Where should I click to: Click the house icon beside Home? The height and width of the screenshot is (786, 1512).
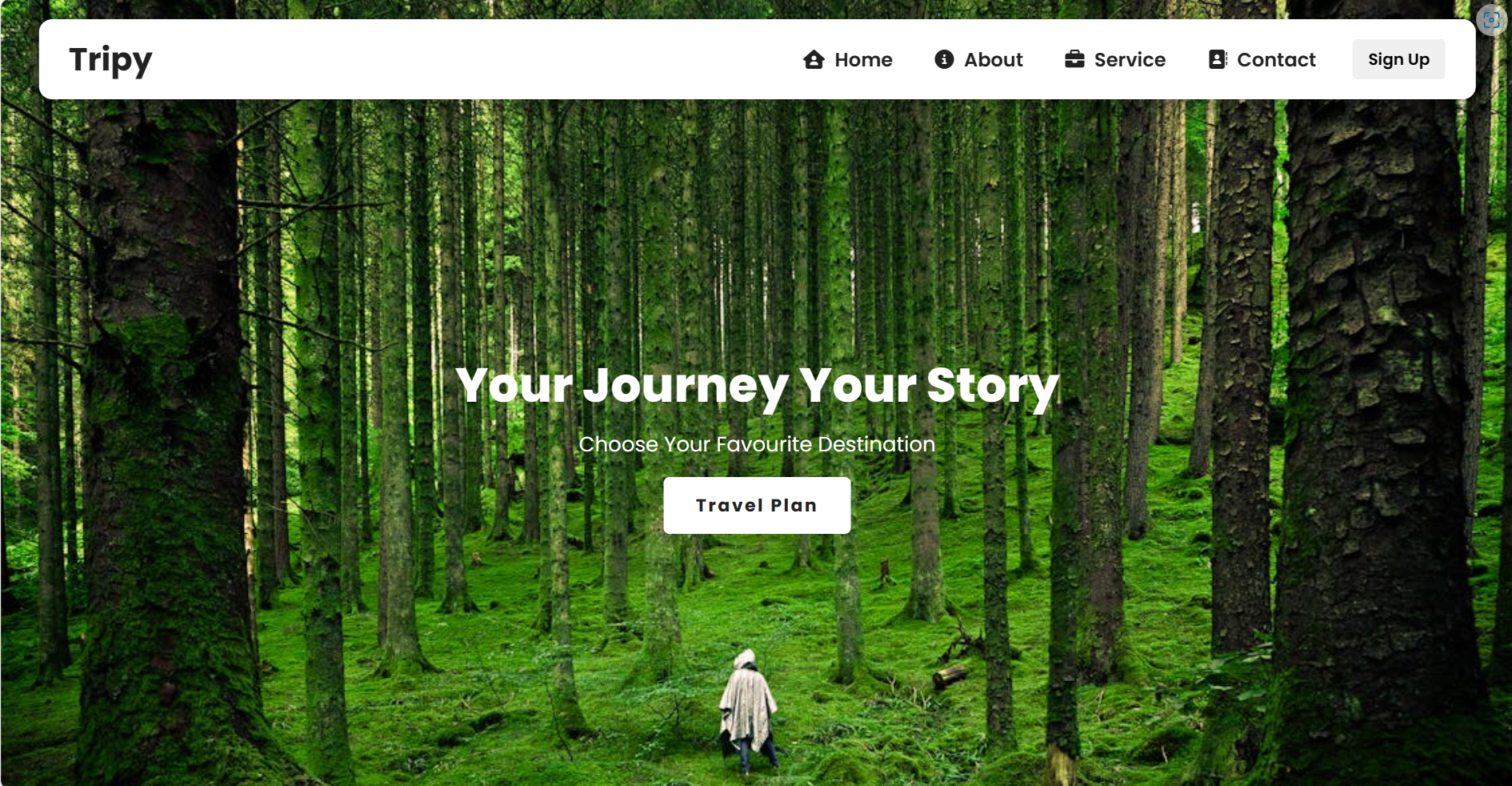[x=814, y=59]
